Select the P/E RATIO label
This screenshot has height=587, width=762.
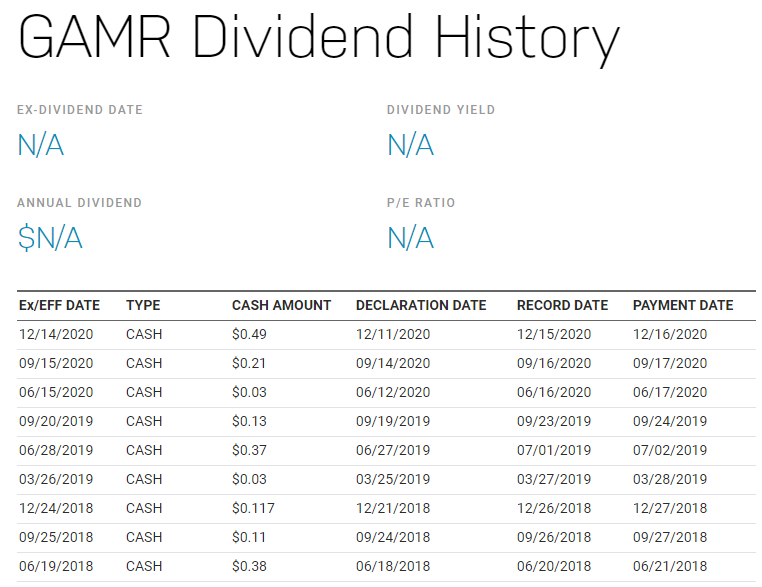(x=421, y=203)
